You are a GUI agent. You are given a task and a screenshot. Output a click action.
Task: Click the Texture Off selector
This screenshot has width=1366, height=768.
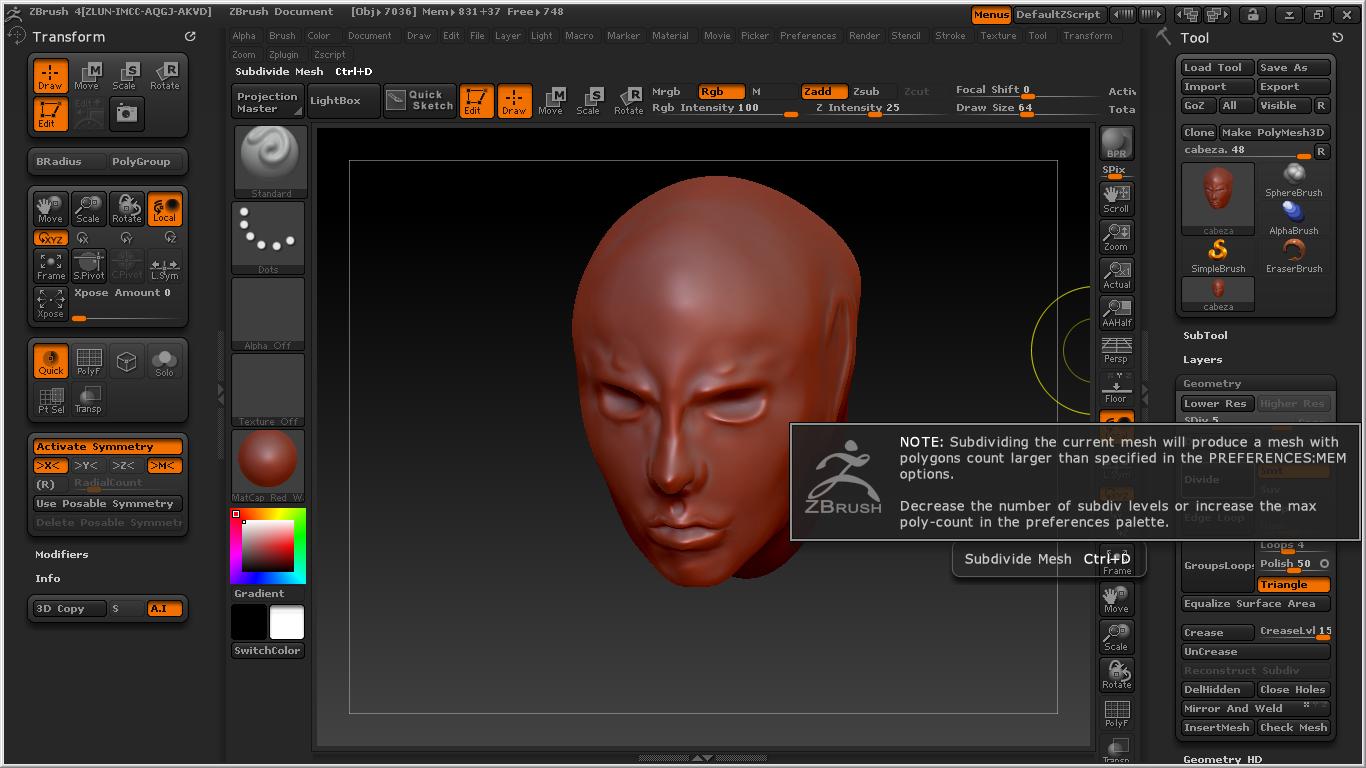[268, 390]
